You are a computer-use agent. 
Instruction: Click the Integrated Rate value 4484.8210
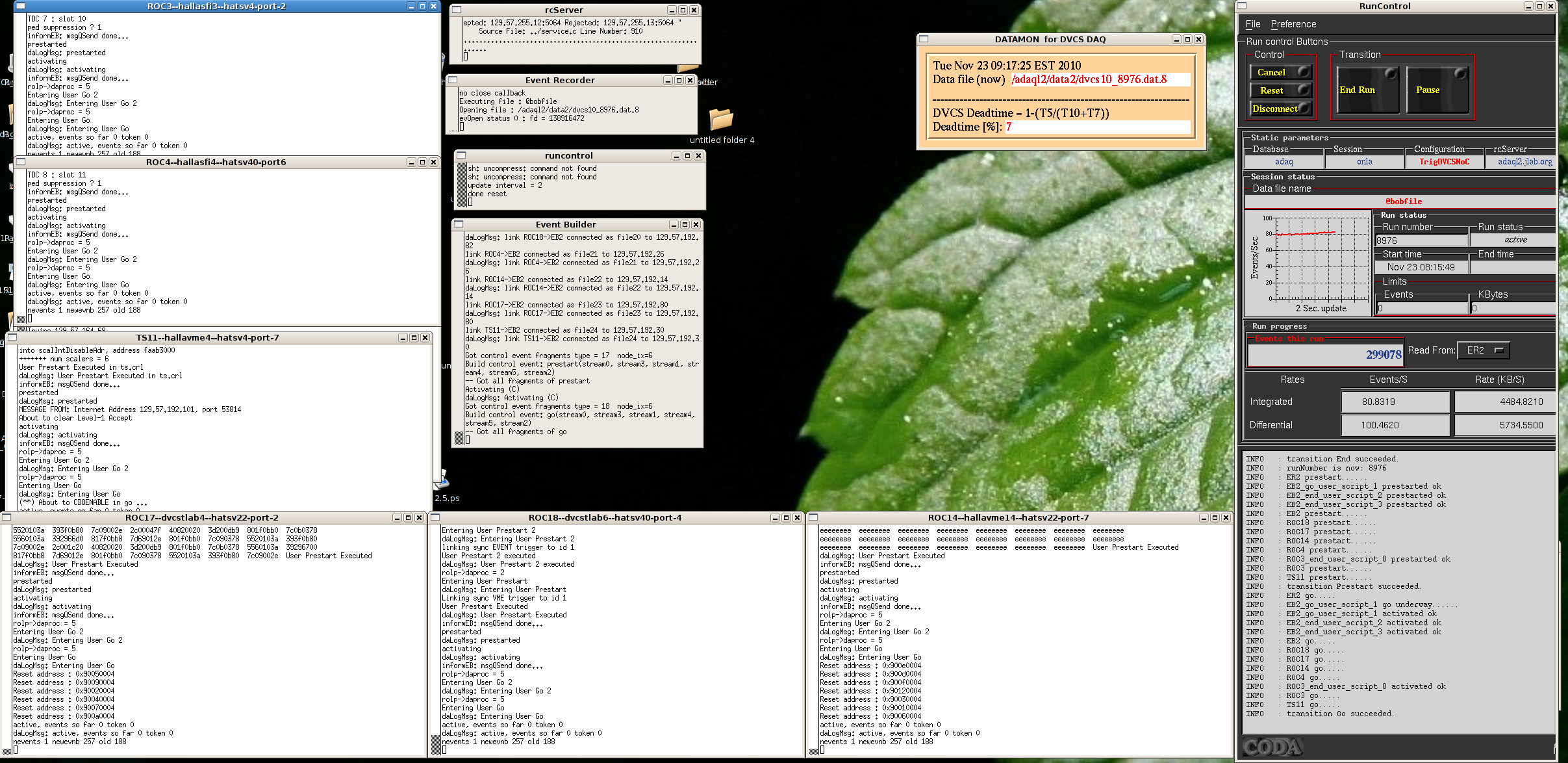(1505, 402)
